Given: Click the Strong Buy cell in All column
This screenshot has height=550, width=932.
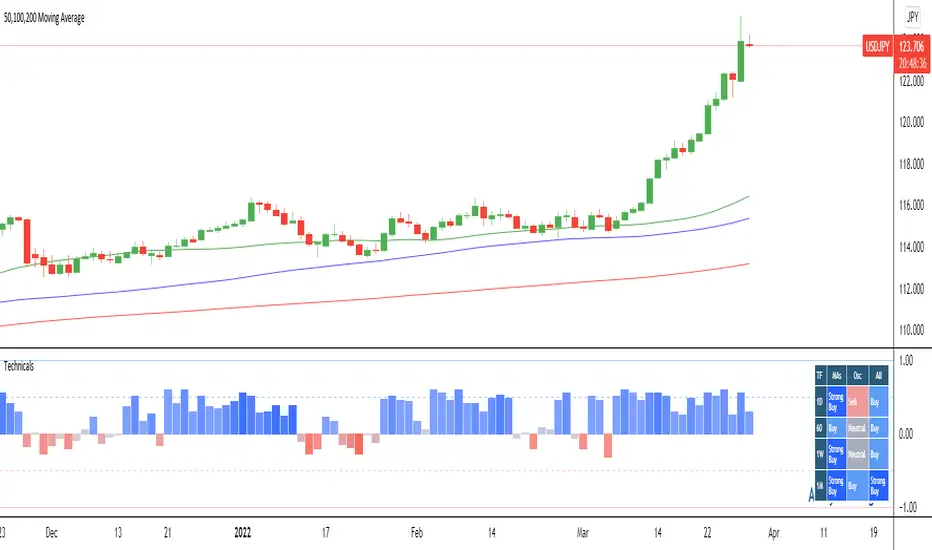Looking at the screenshot, I should pyautogui.click(x=879, y=485).
